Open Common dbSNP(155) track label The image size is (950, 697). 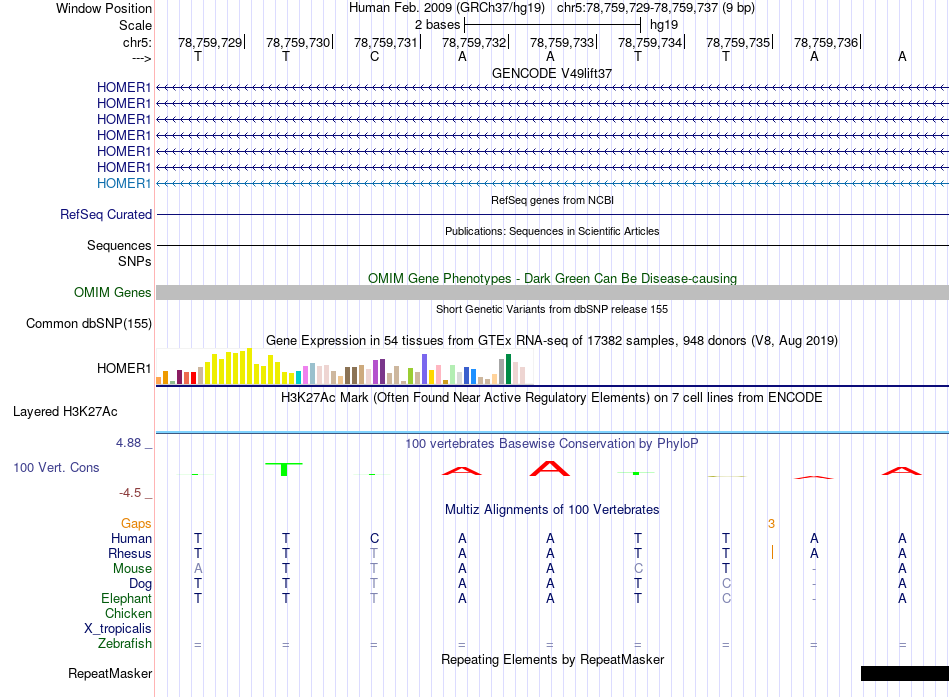click(89, 323)
